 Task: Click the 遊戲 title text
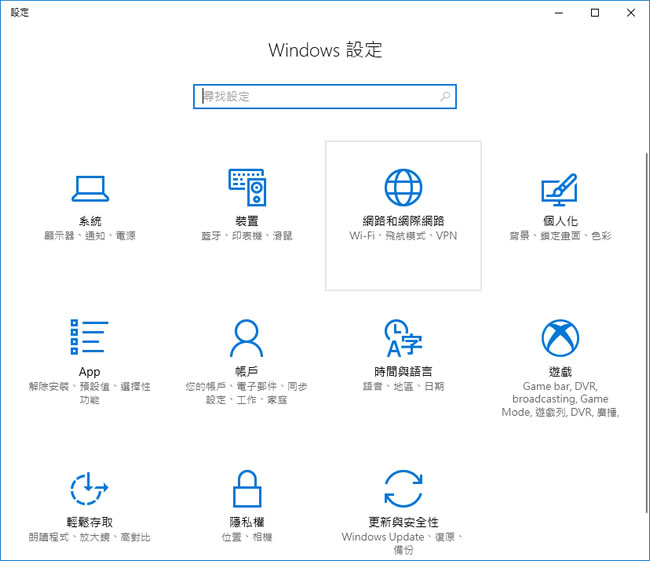560,372
